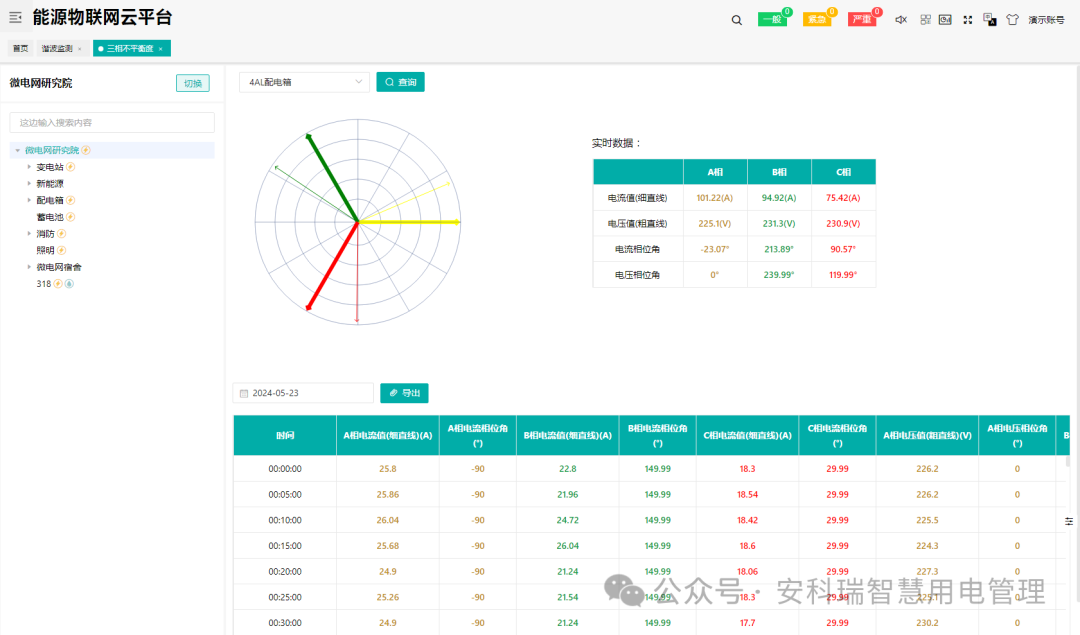Click the A相 current value 101.22(A)

715,198
